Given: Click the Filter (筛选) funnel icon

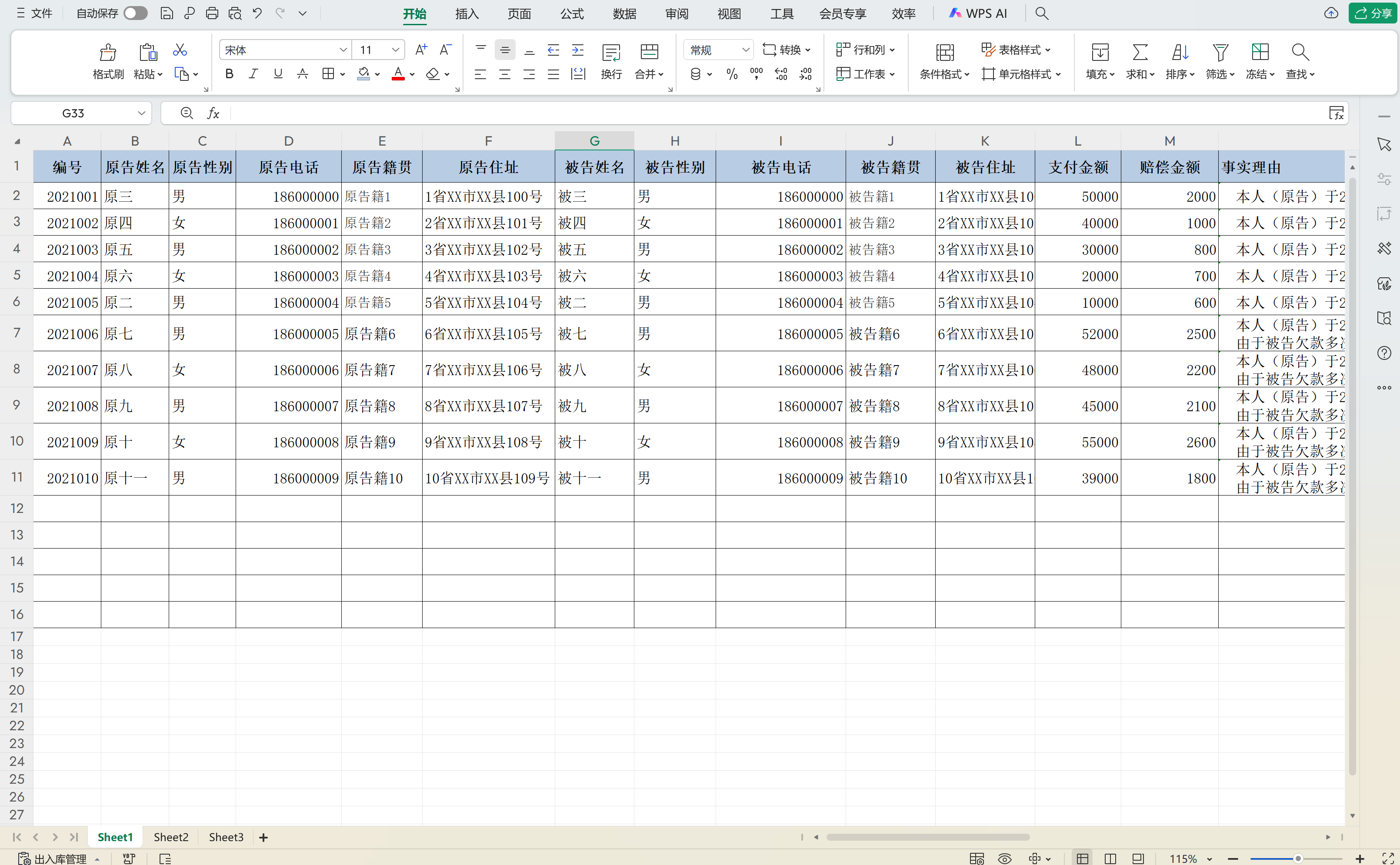Looking at the screenshot, I should point(1220,53).
